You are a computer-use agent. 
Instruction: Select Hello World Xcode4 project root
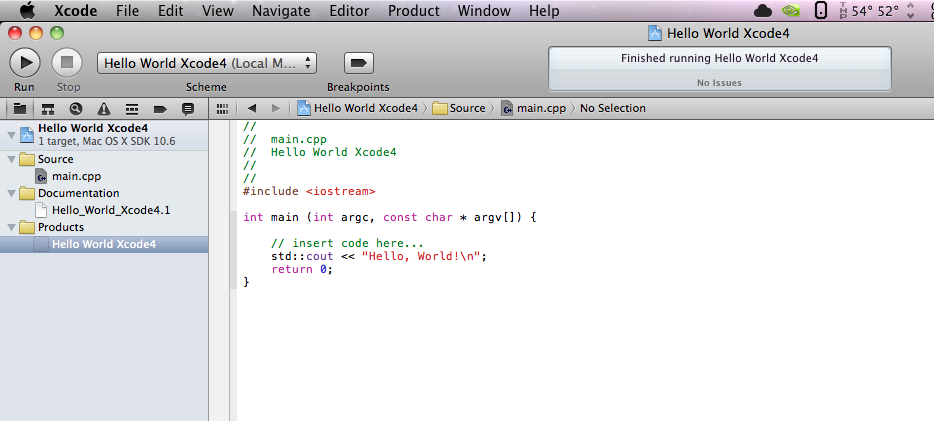pyautogui.click(x=104, y=135)
